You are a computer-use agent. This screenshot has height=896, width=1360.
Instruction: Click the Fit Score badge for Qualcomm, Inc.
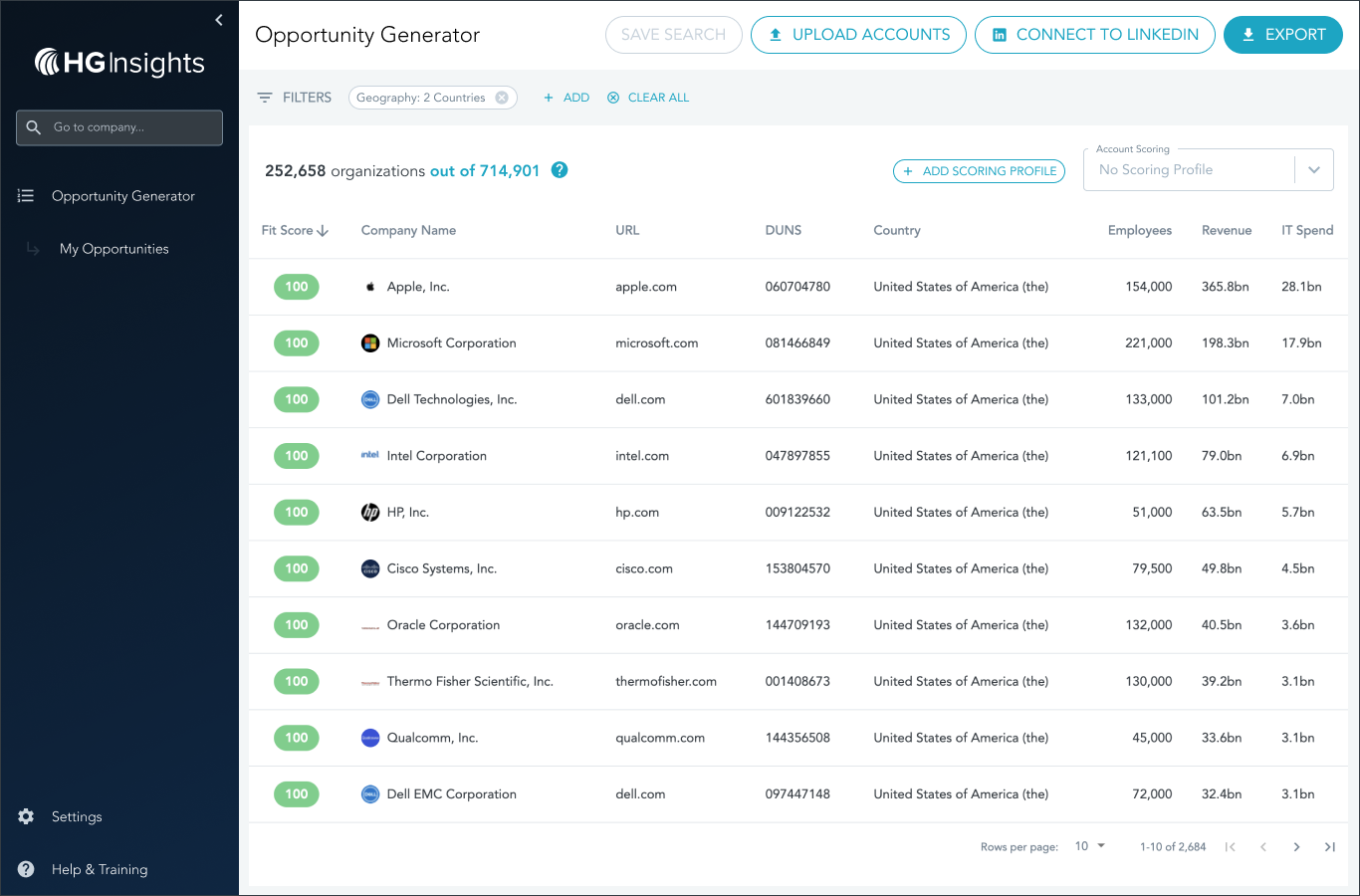[x=297, y=738]
